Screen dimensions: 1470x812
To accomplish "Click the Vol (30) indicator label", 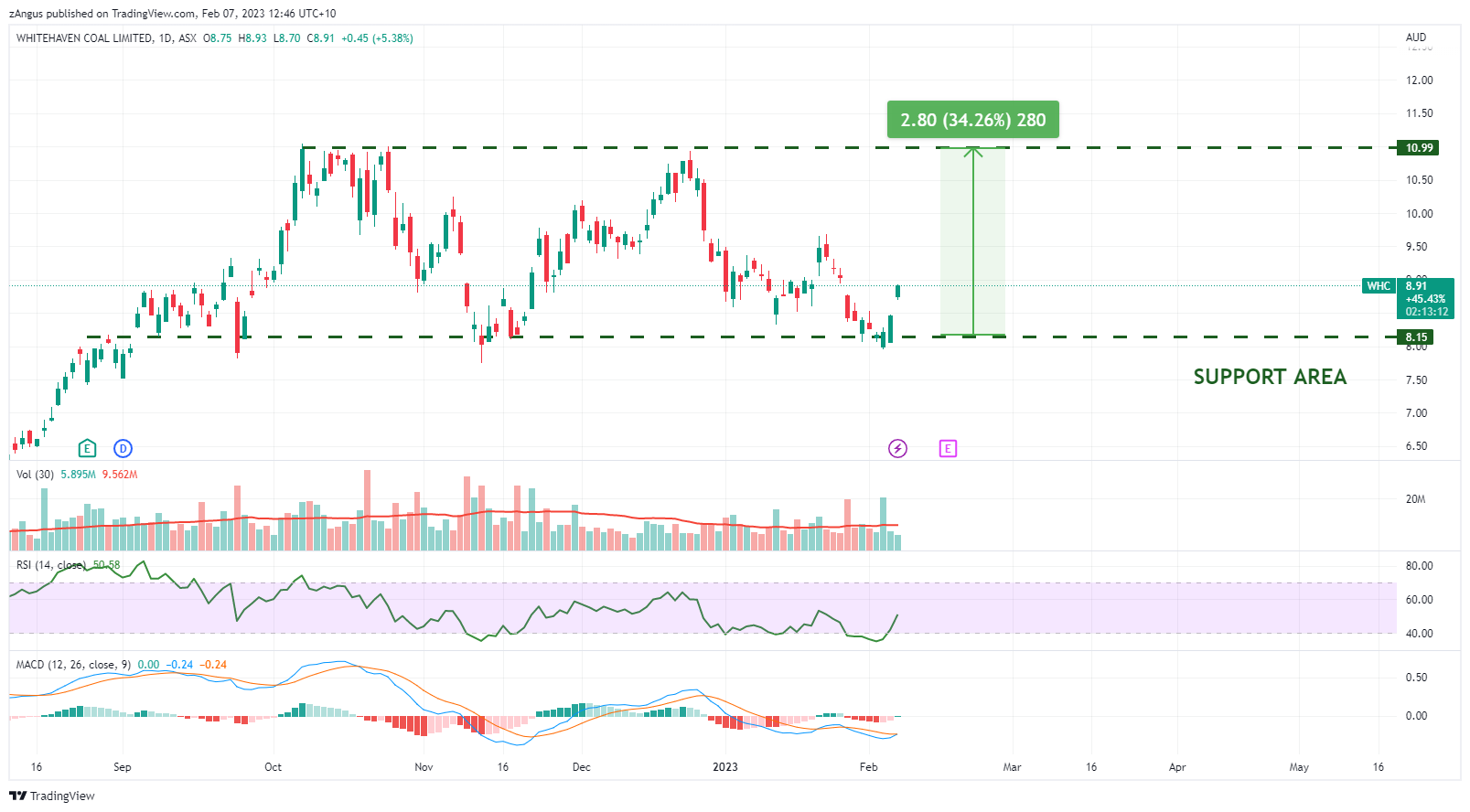I will coord(35,475).
